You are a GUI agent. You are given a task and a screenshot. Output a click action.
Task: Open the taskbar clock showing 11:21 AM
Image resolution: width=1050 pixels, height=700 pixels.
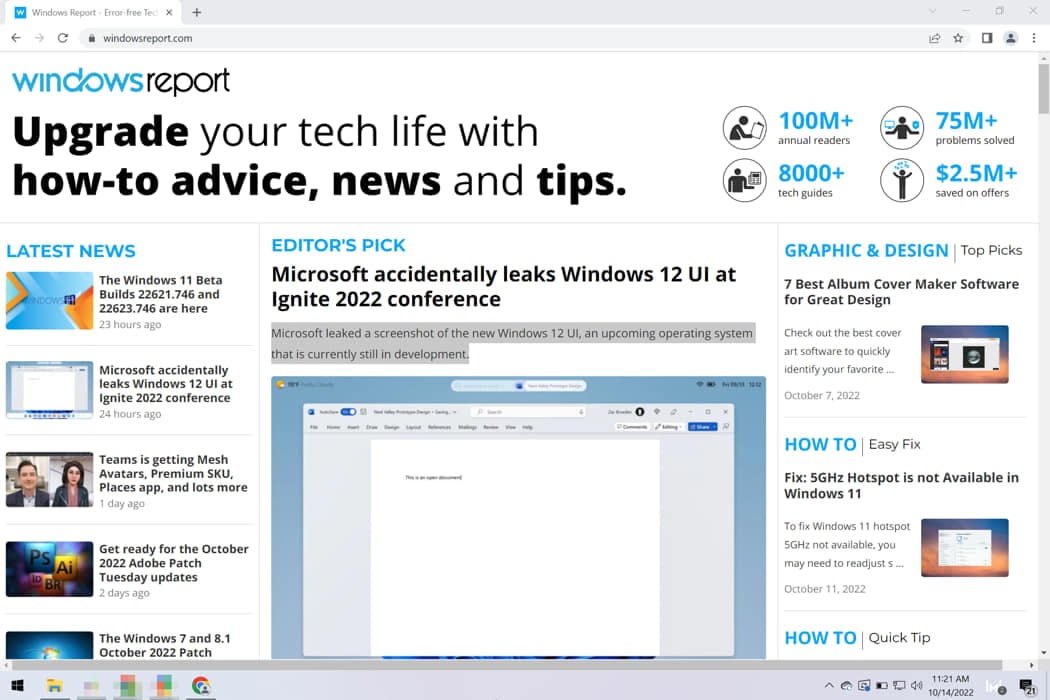tap(951, 686)
